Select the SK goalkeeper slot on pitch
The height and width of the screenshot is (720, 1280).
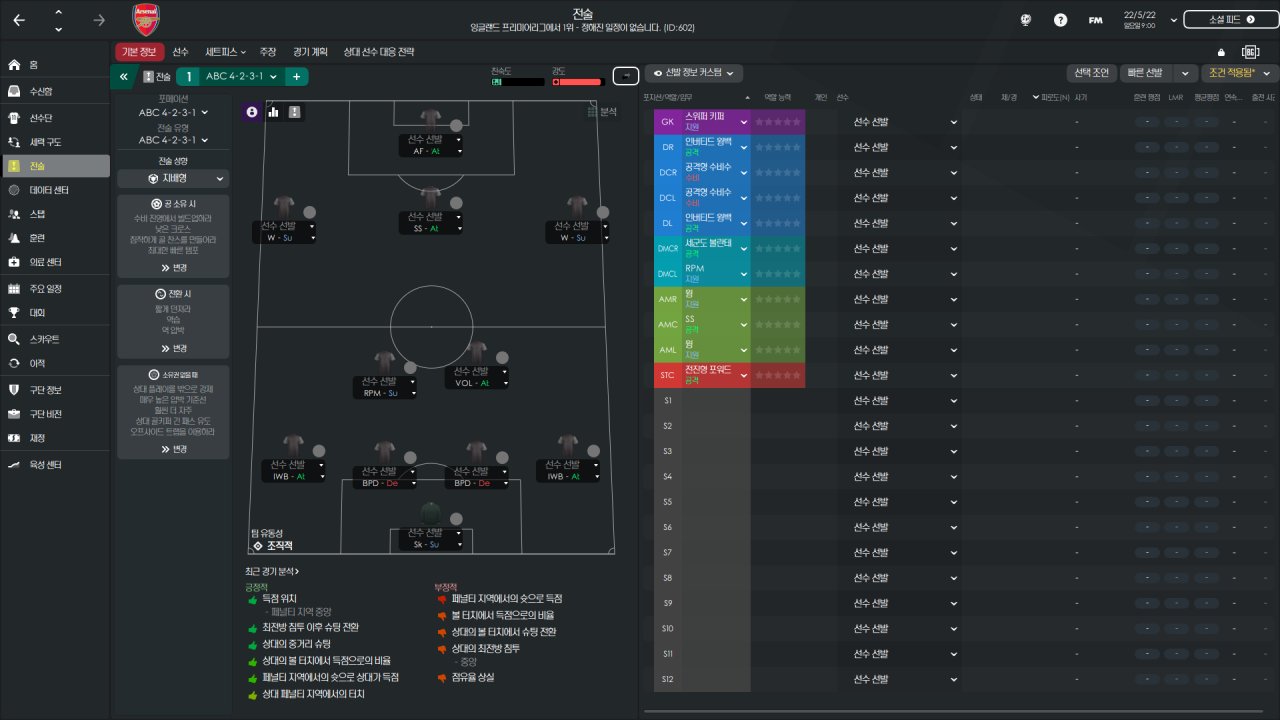click(431, 538)
